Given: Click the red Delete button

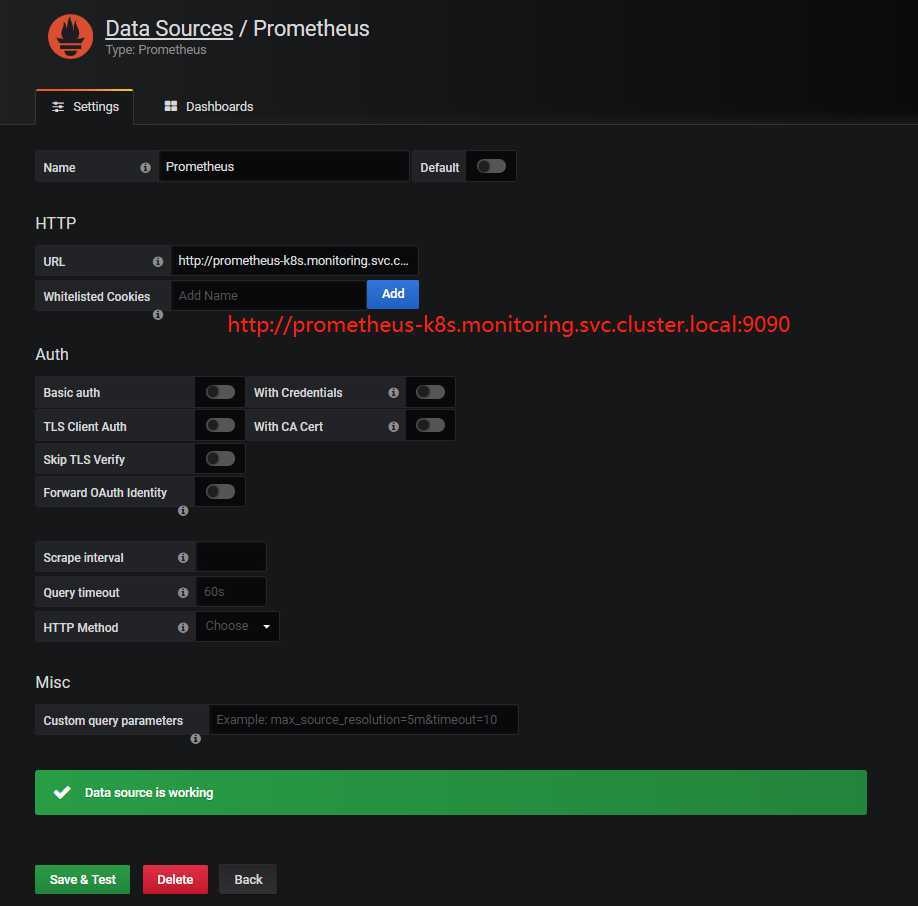Looking at the screenshot, I should click(175, 879).
